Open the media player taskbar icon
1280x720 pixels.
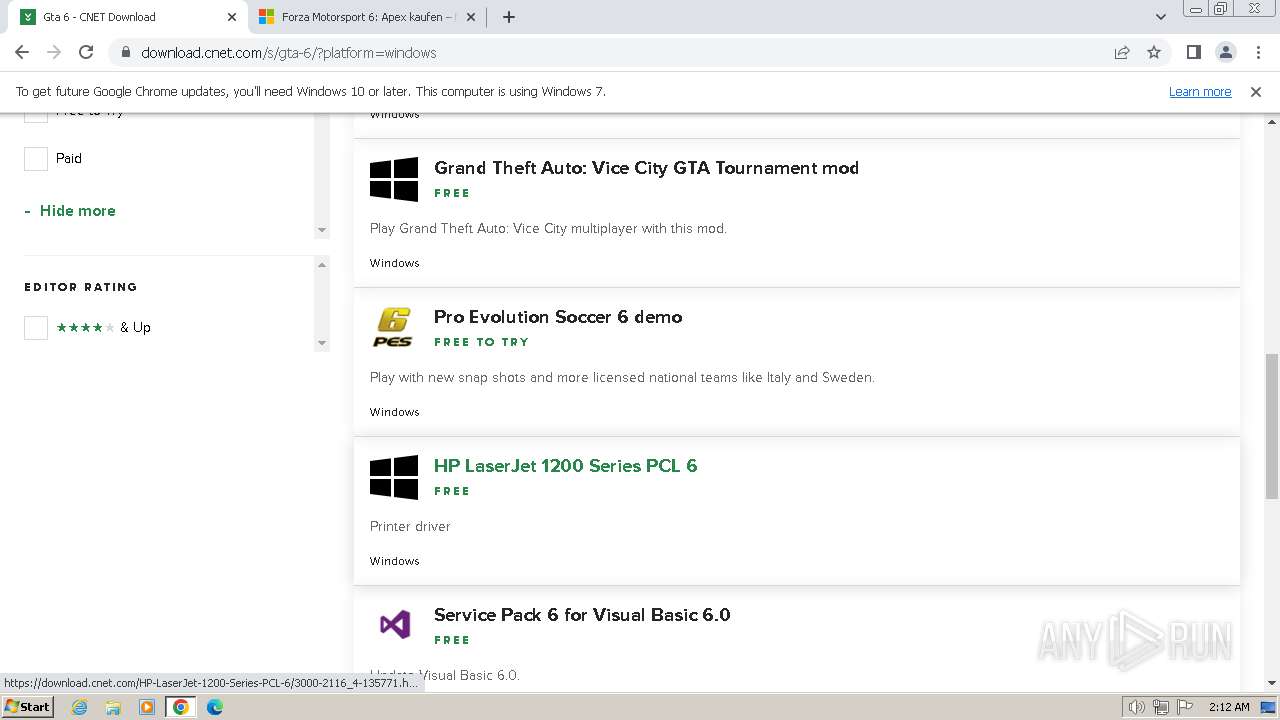147,707
